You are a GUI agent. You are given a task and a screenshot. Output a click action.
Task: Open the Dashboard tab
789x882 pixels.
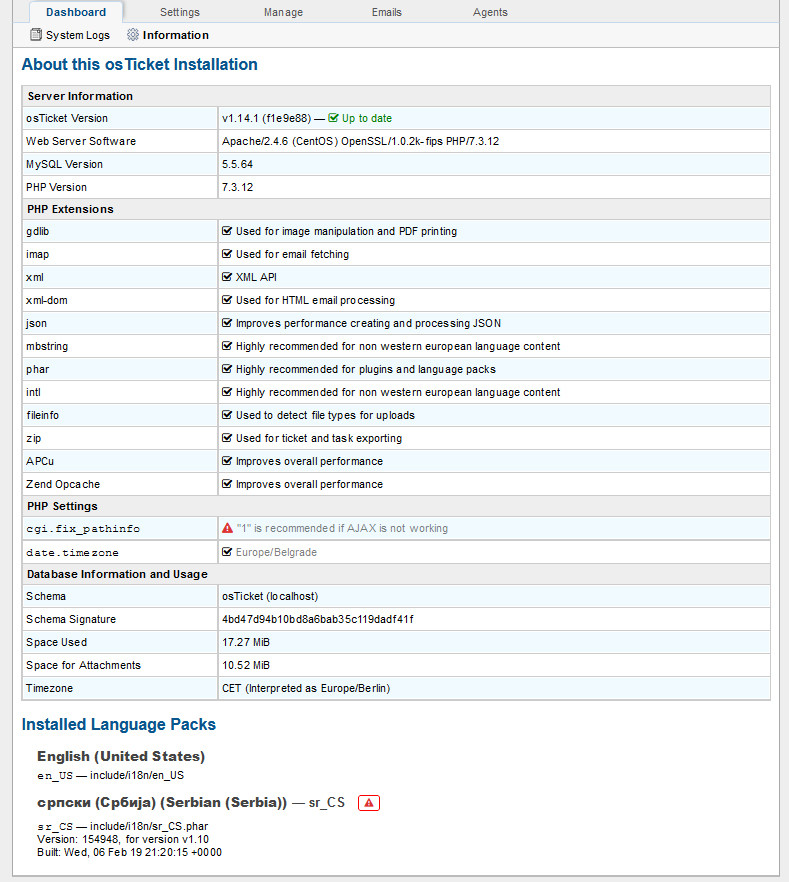76,12
